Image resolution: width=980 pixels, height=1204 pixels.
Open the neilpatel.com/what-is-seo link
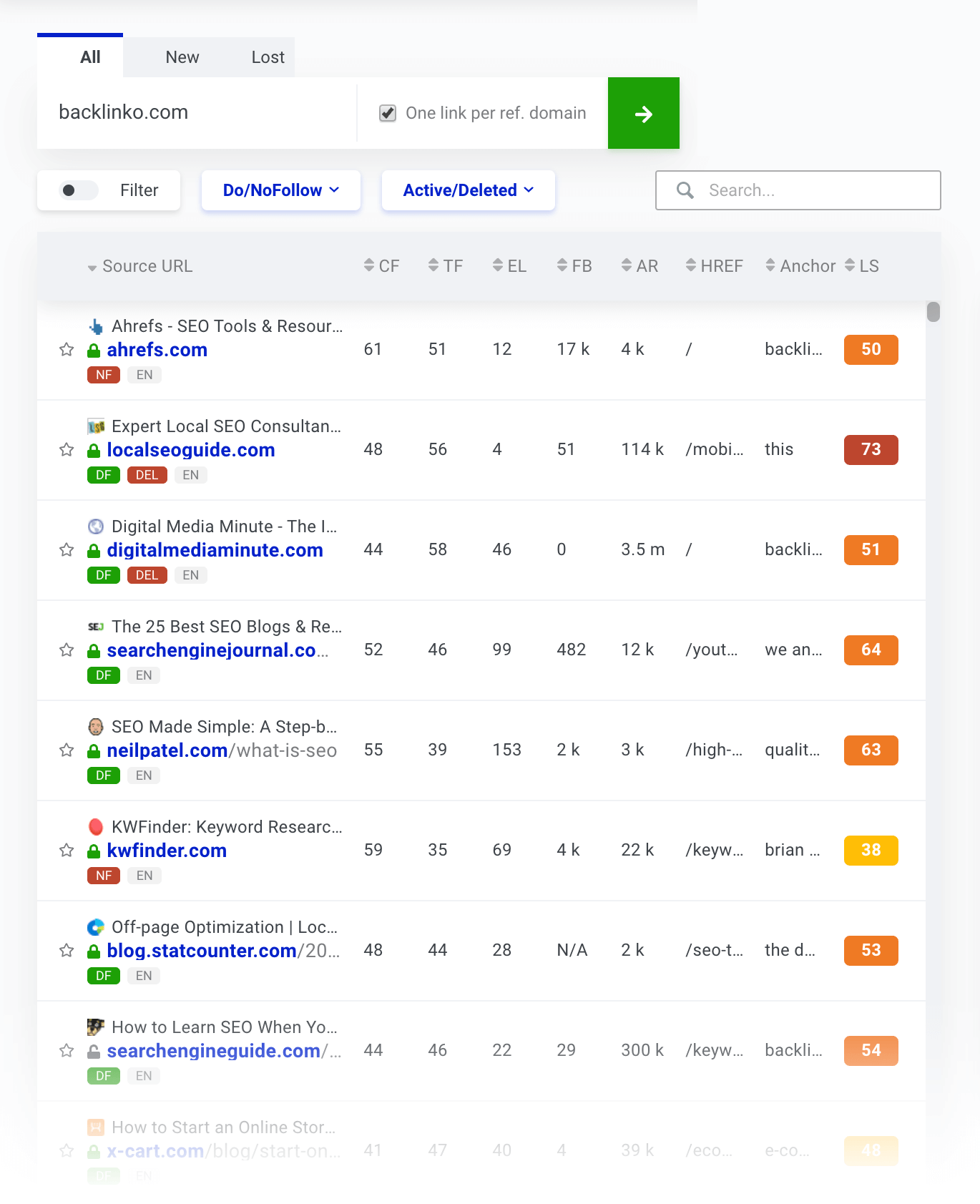222,750
